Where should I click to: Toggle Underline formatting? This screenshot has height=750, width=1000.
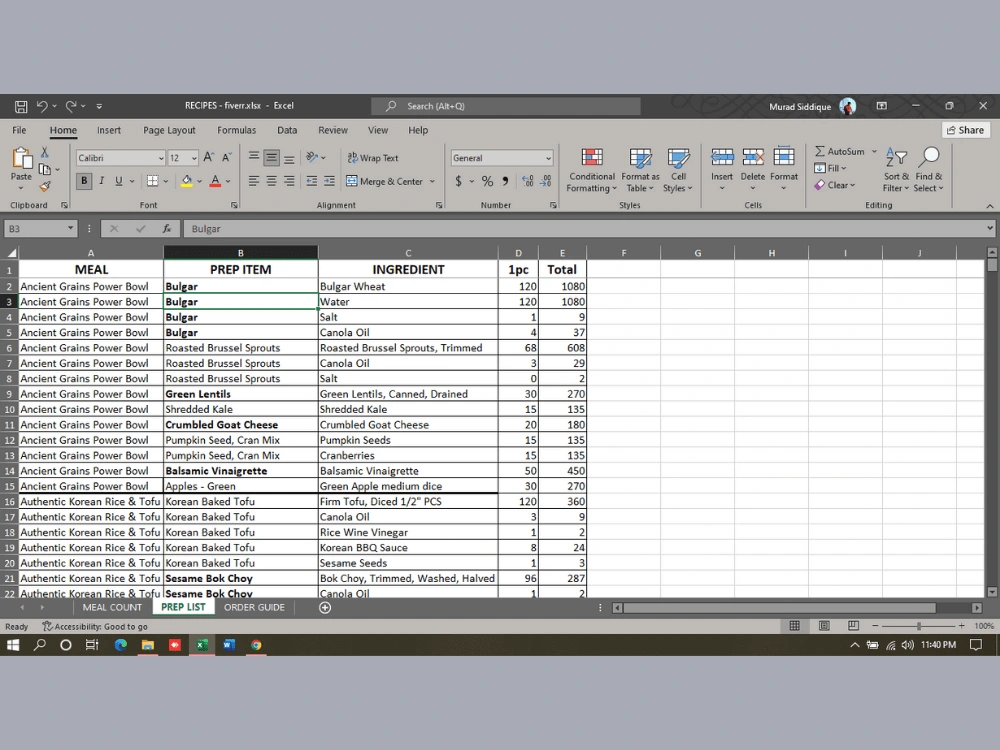(119, 181)
